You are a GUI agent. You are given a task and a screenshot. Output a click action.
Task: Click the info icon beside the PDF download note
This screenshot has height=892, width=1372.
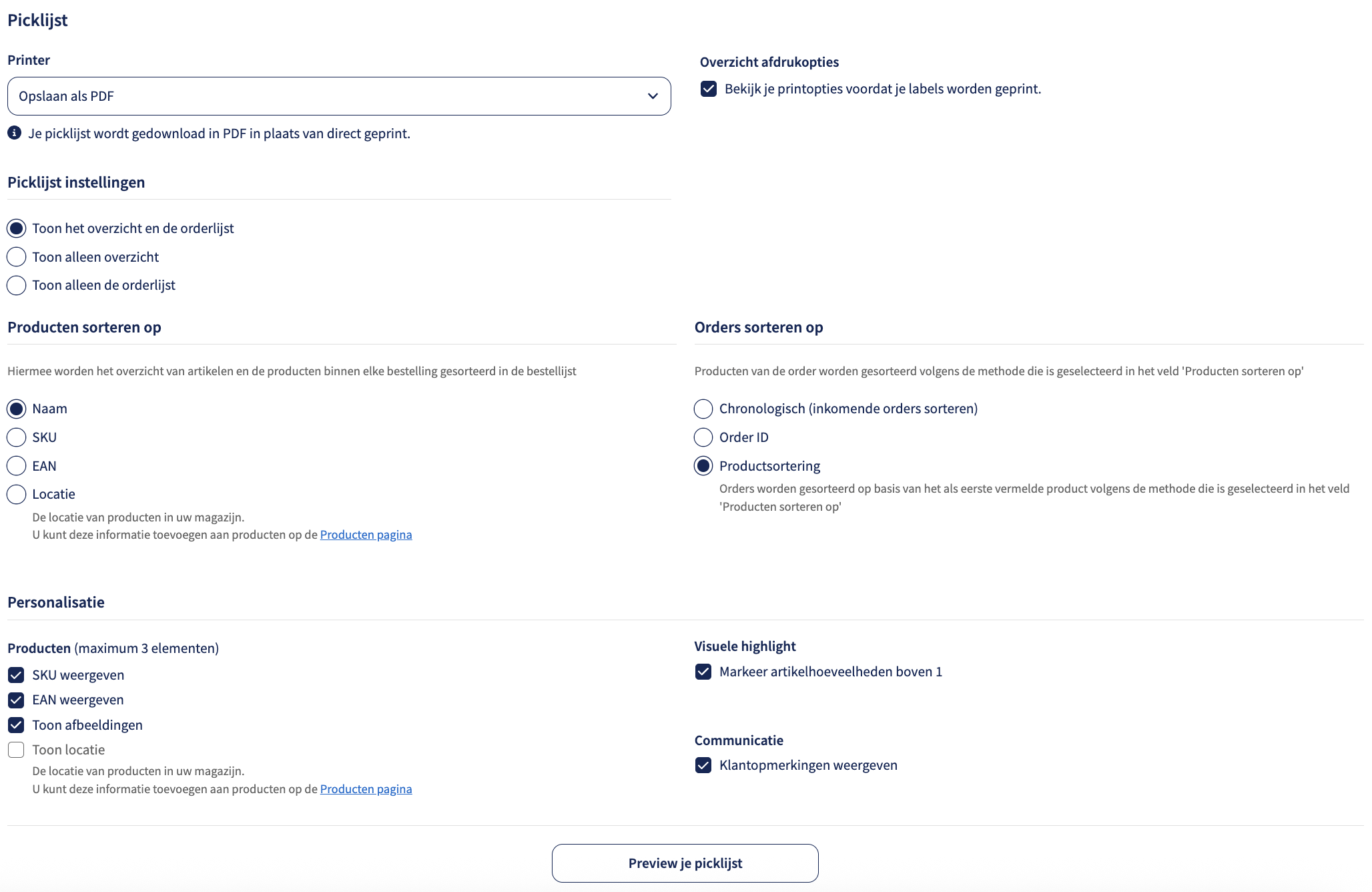(x=14, y=133)
